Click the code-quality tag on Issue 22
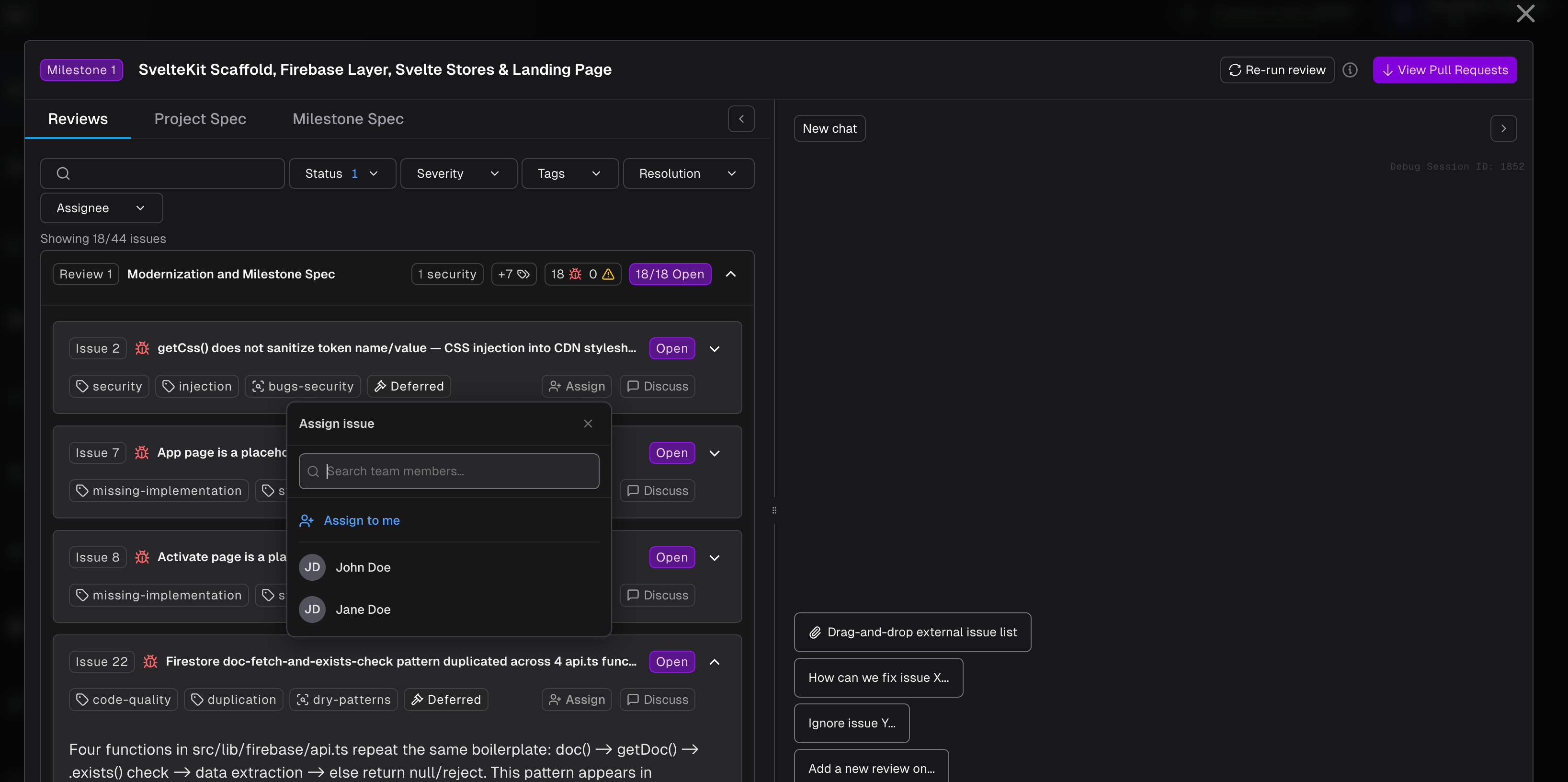Viewport: 1568px width, 782px height. point(124,699)
